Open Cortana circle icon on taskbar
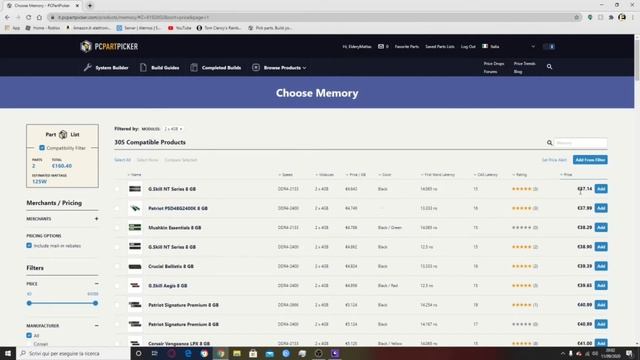This screenshot has height=360, width=640. coord(139,353)
